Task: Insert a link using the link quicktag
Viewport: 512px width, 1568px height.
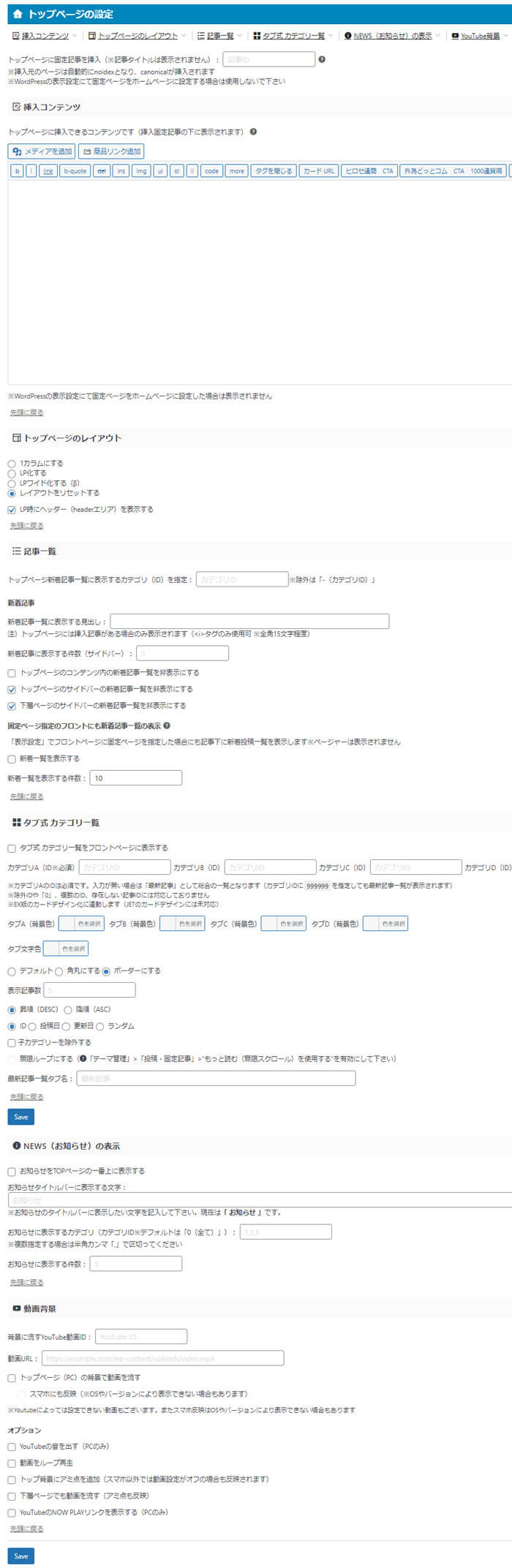Action: coord(48,171)
